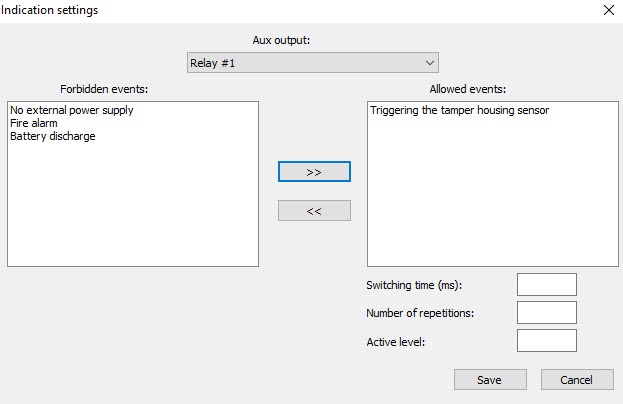Move event to allowed with >> button

coord(314,172)
